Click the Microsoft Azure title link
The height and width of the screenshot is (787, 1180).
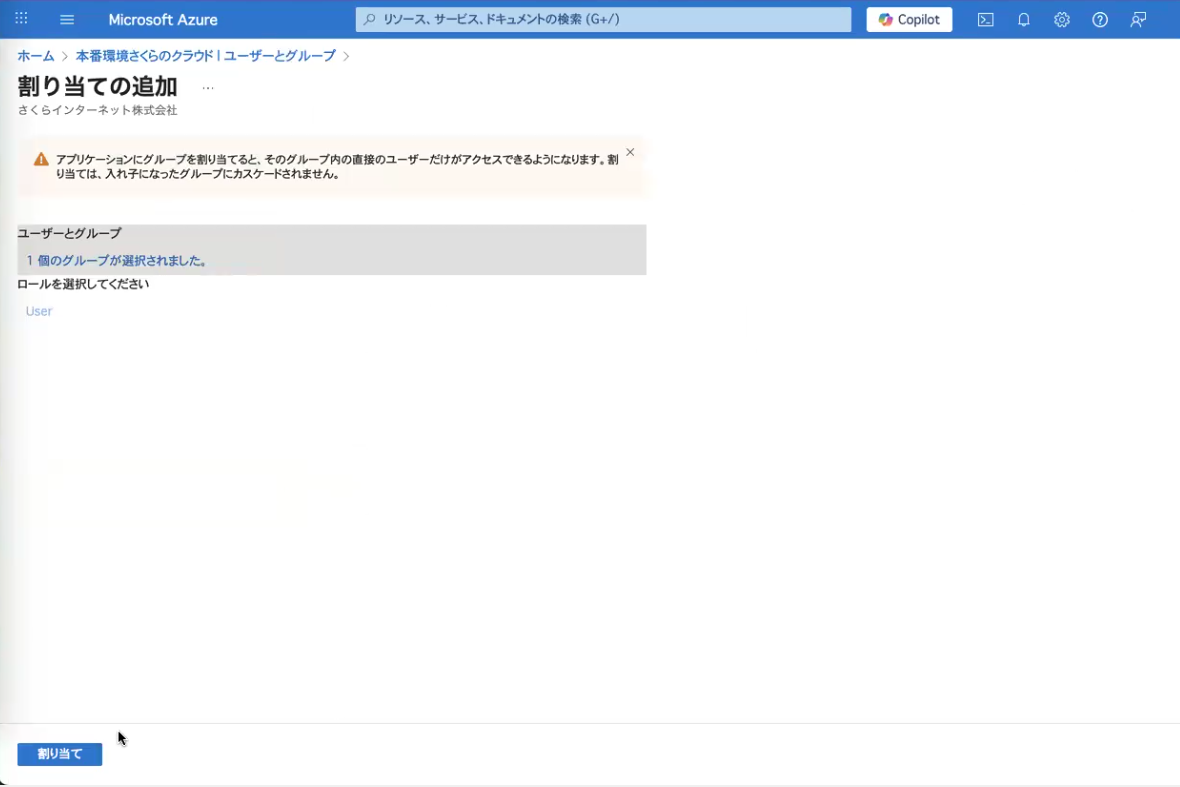[x=163, y=20]
